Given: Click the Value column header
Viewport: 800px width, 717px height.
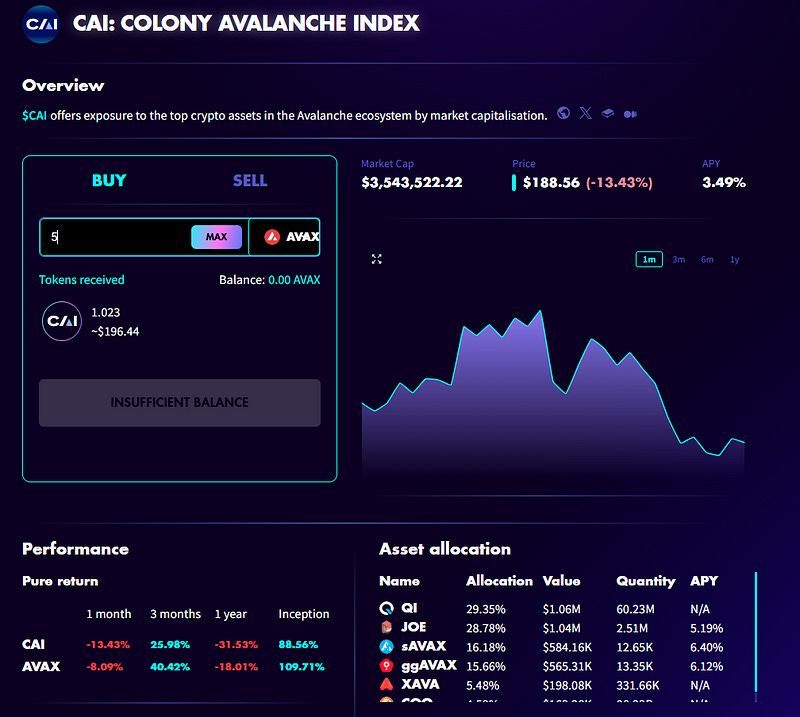Looking at the screenshot, I should pos(561,581).
